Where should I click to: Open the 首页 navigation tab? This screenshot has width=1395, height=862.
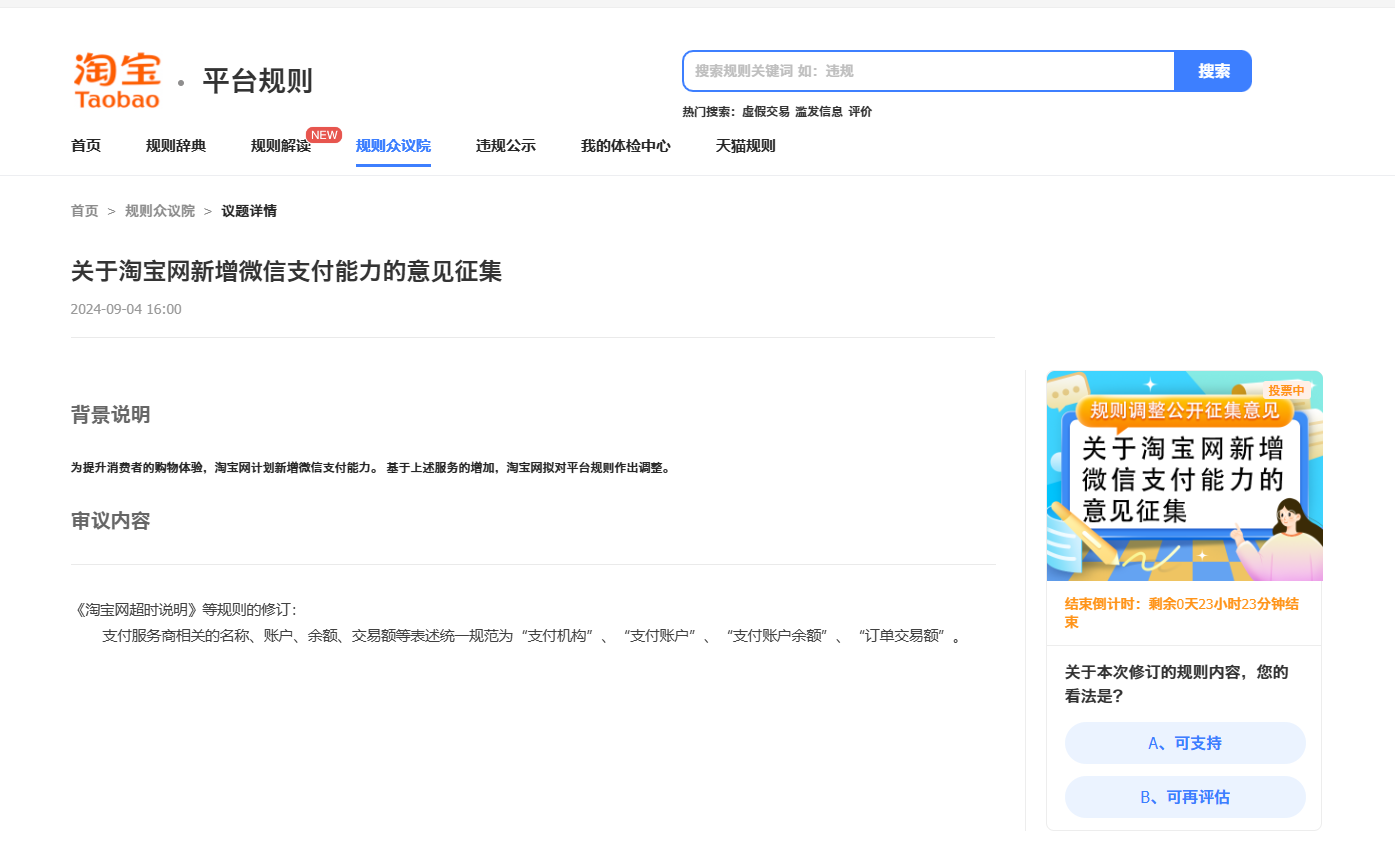[x=86, y=146]
